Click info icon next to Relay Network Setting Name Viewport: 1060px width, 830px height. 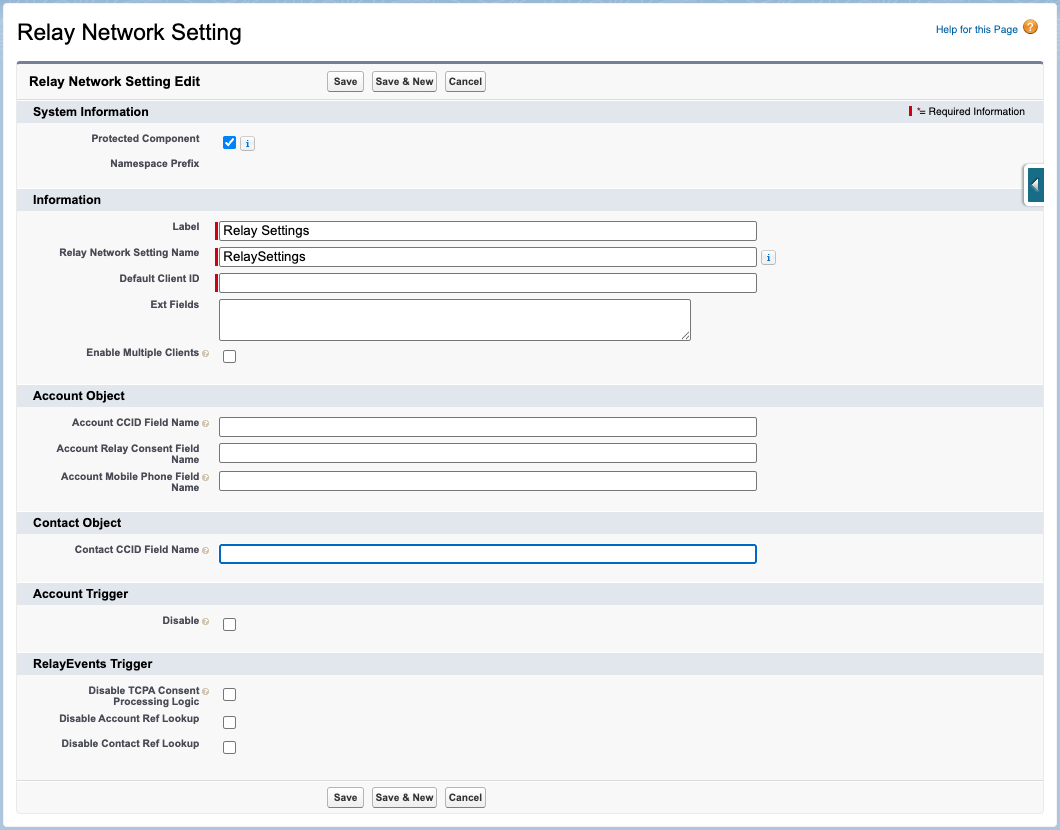point(768,258)
